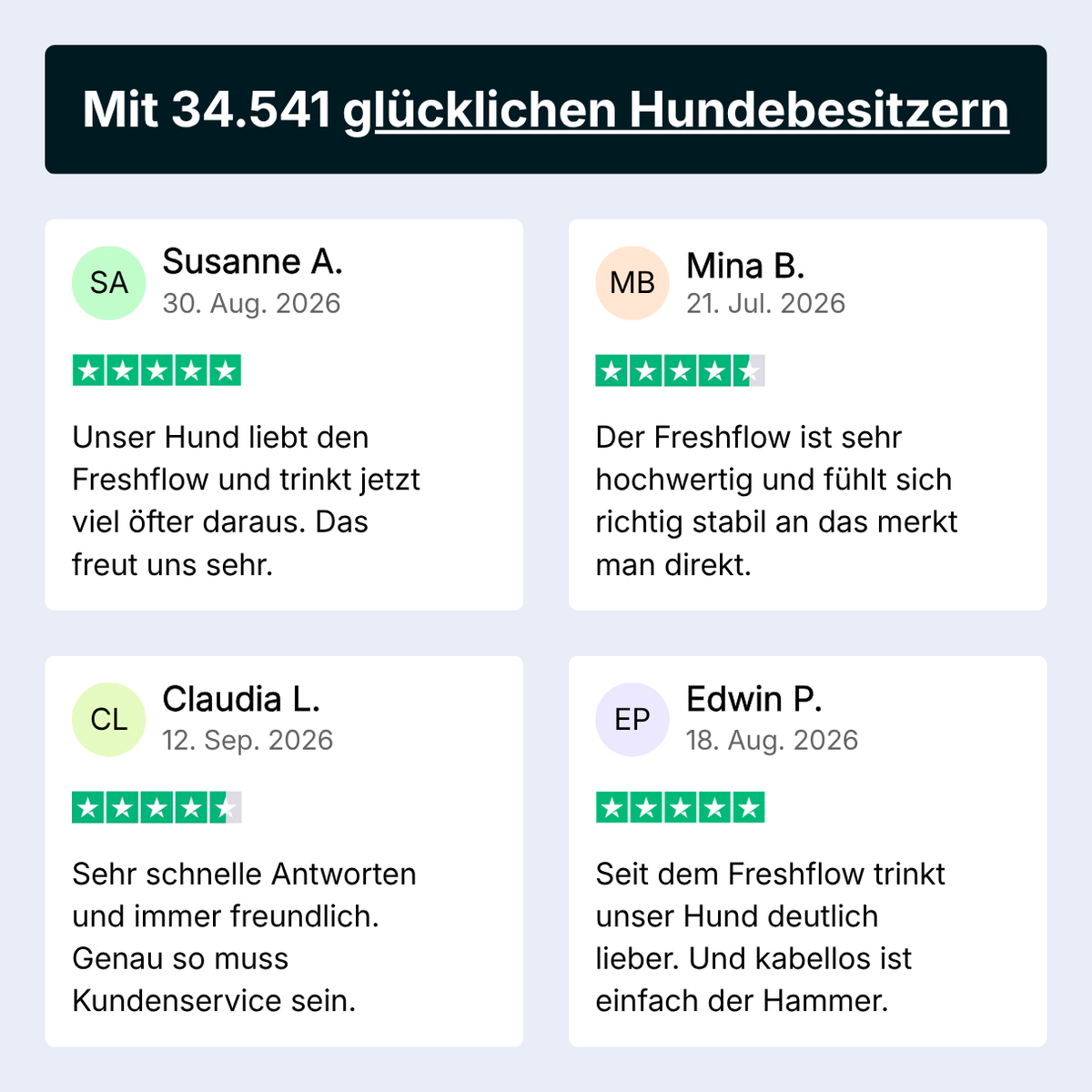Click Edwin P.'s five-star rating
The height and width of the screenshot is (1092, 1092).
click(x=680, y=807)
